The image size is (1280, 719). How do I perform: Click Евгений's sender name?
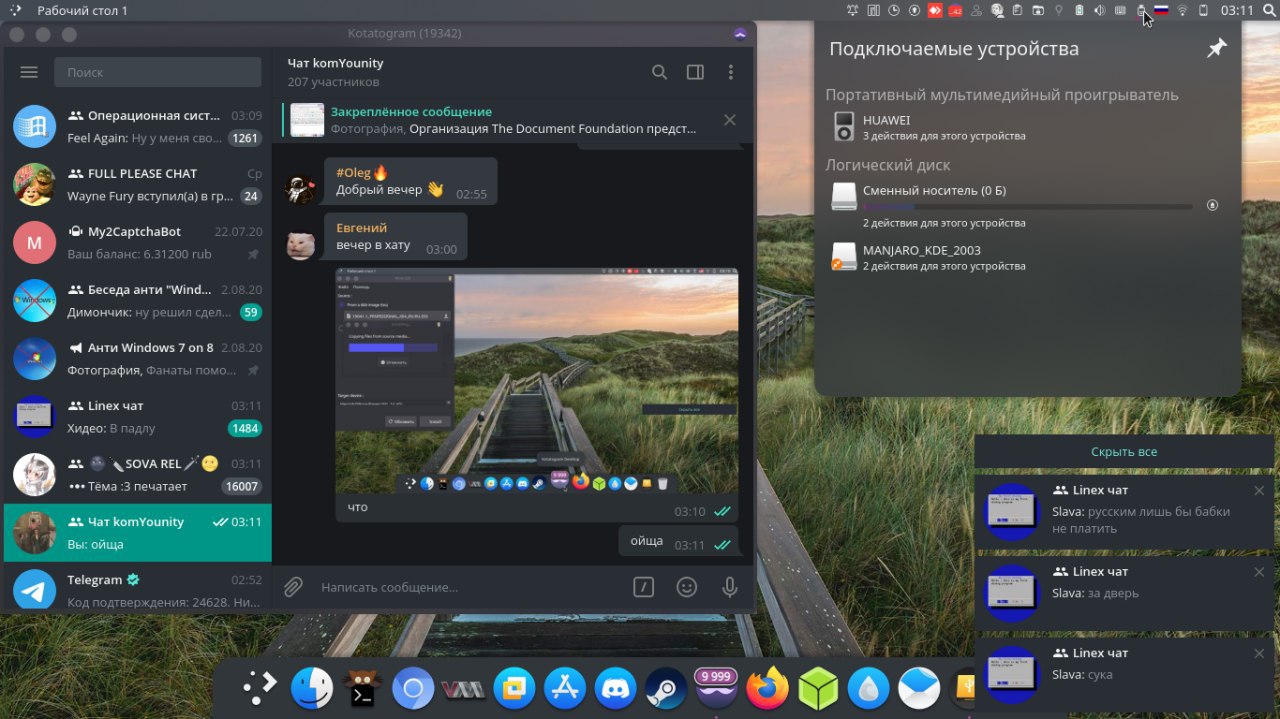(x=361, y=228)
